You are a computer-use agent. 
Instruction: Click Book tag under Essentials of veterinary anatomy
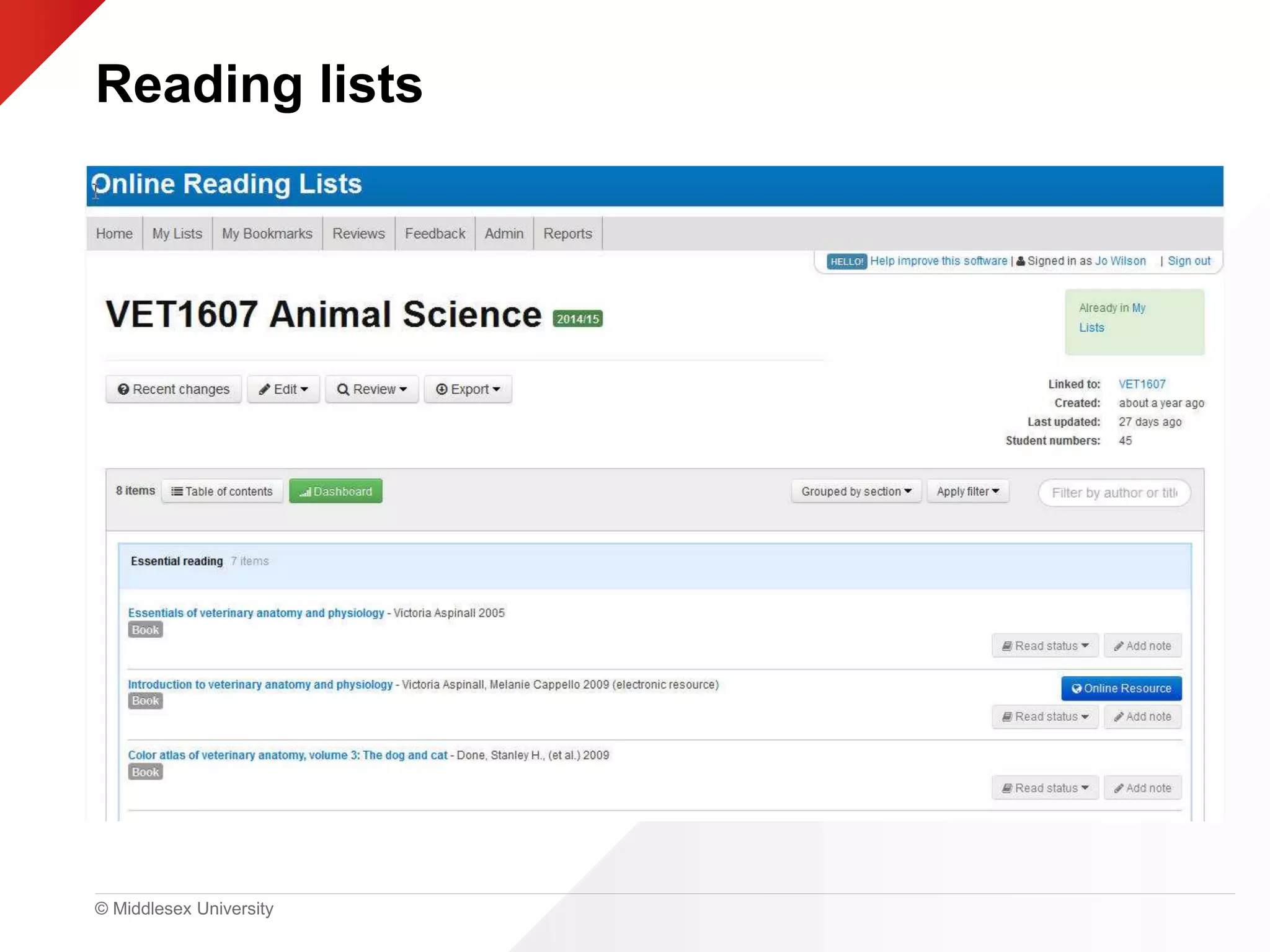[x=145, y=630]
